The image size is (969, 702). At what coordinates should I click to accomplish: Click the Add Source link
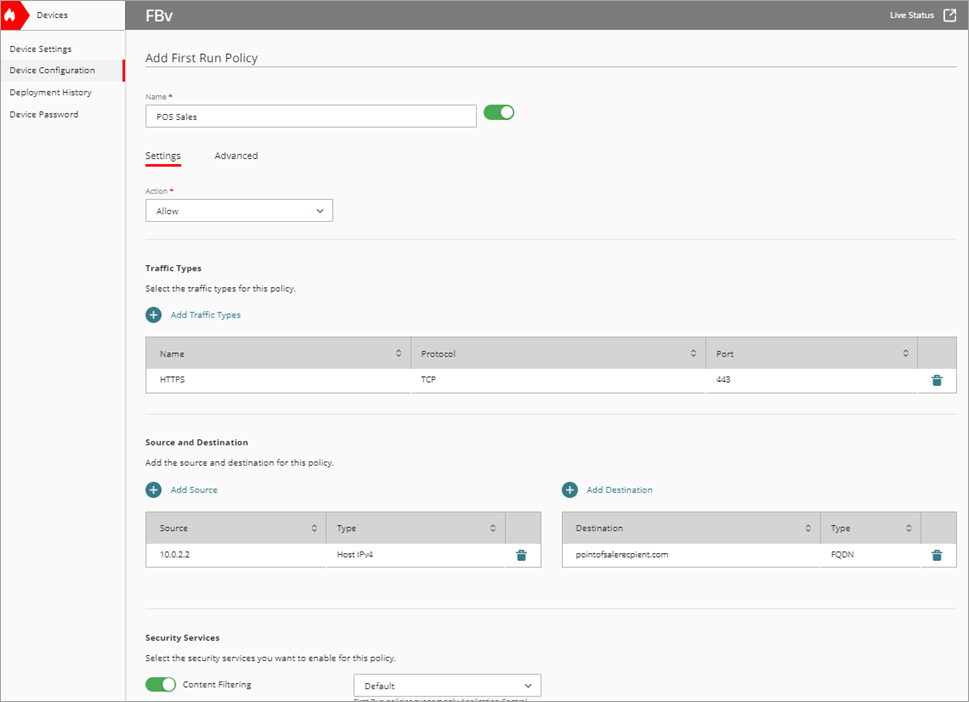click(194, 490)
